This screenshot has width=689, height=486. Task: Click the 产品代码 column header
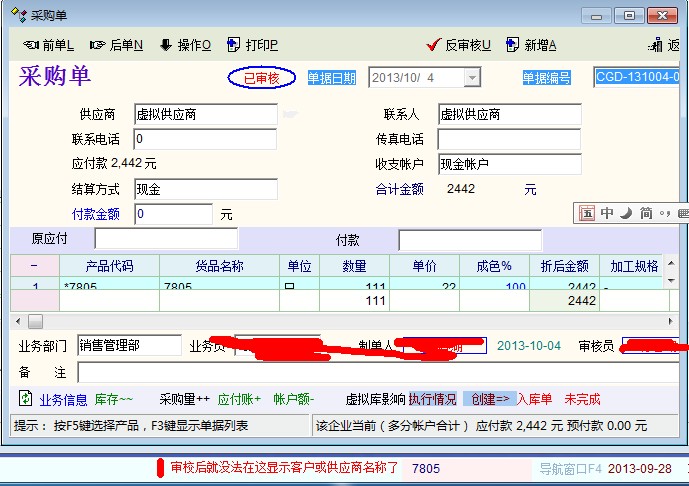[x=109, y=266]
